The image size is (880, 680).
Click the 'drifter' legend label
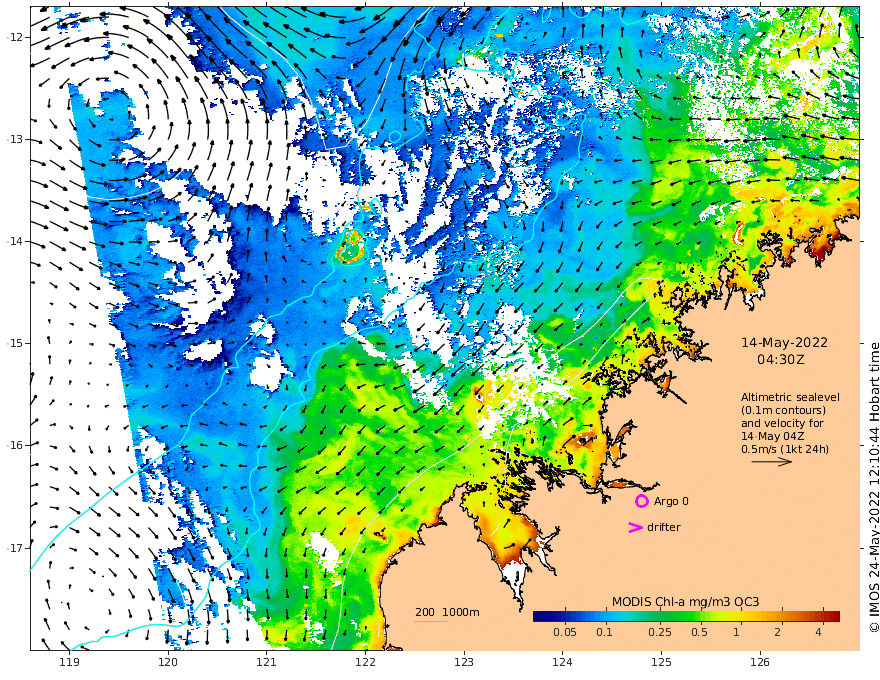[664, 527]
